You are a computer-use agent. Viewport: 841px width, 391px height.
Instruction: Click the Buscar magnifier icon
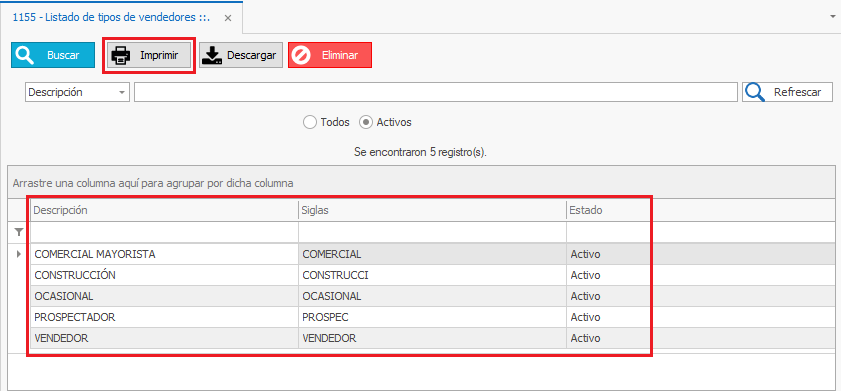coord(25,55)
